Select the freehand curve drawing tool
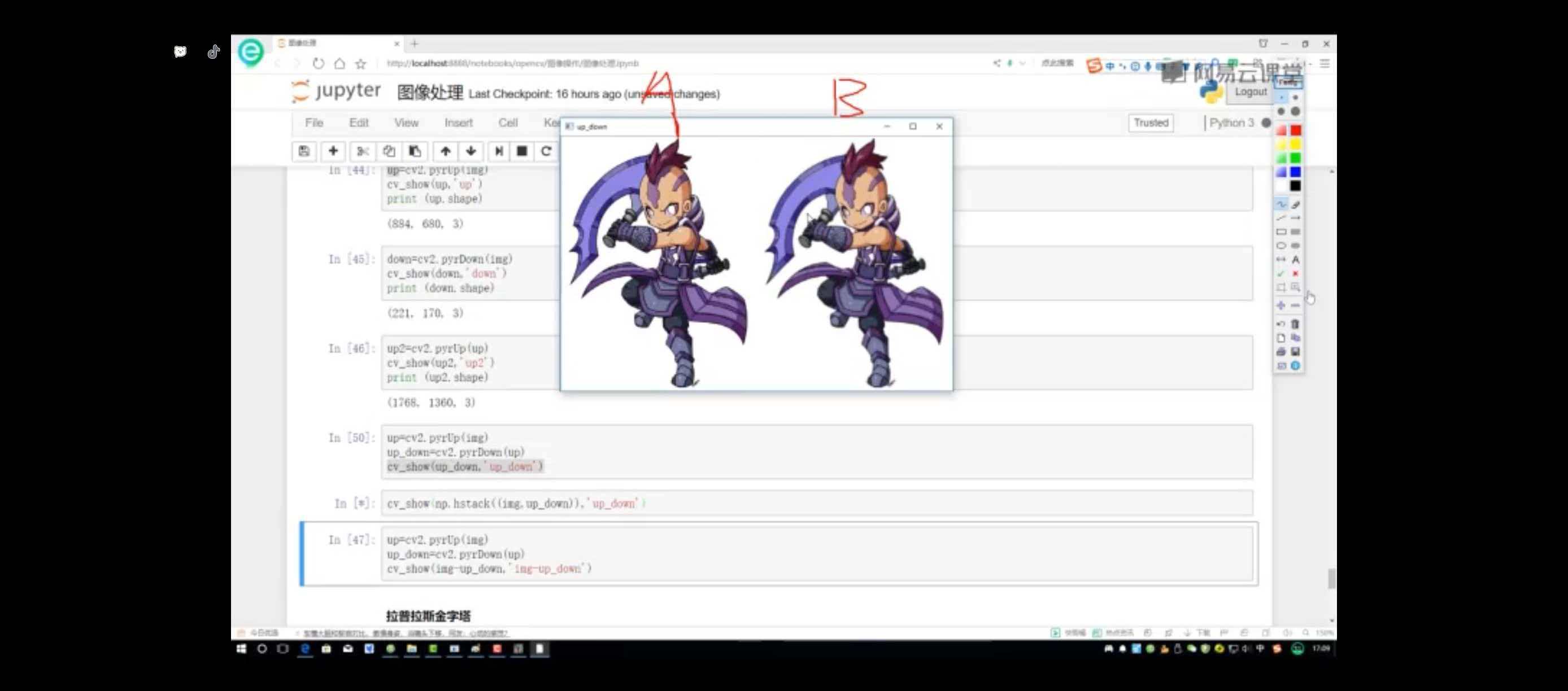1568x691 pixels. click(1281, 204)
